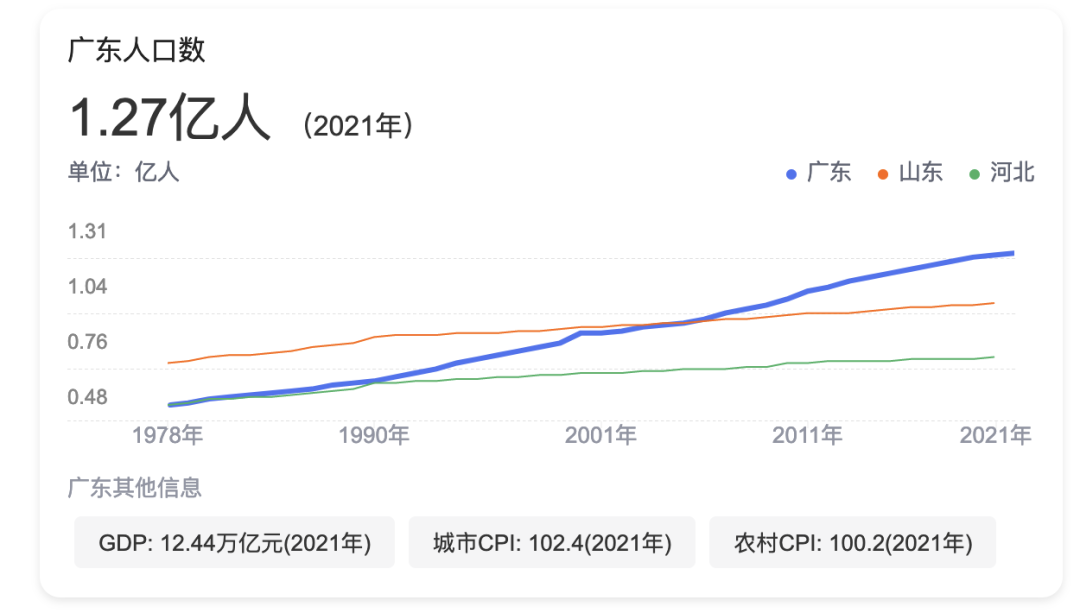Viewport: 1080px width, 613px height.
Task: Toggle the 山东 series legend label
Action: (921, 173)
